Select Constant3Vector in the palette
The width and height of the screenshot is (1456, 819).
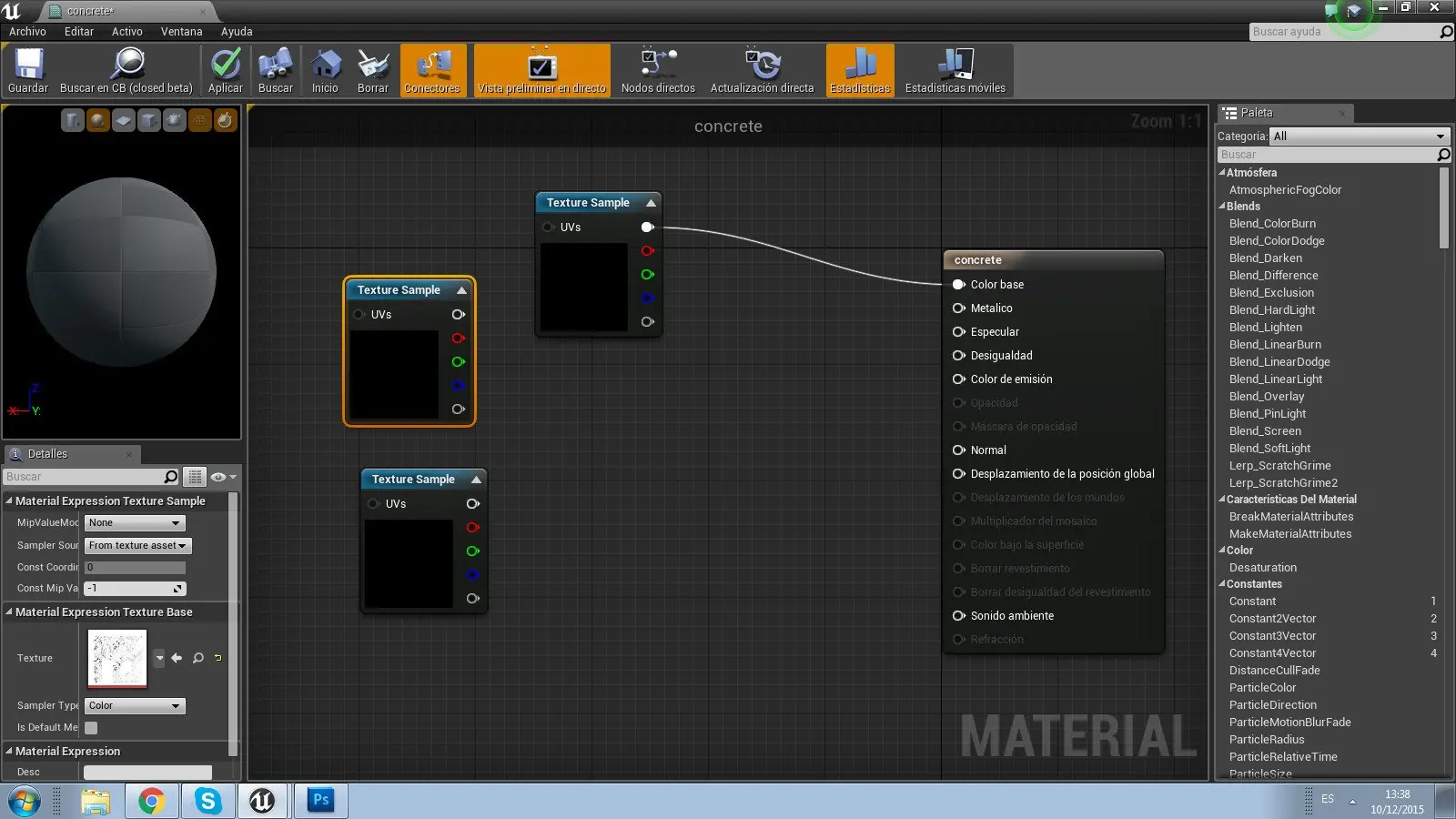click(1272, 636)
